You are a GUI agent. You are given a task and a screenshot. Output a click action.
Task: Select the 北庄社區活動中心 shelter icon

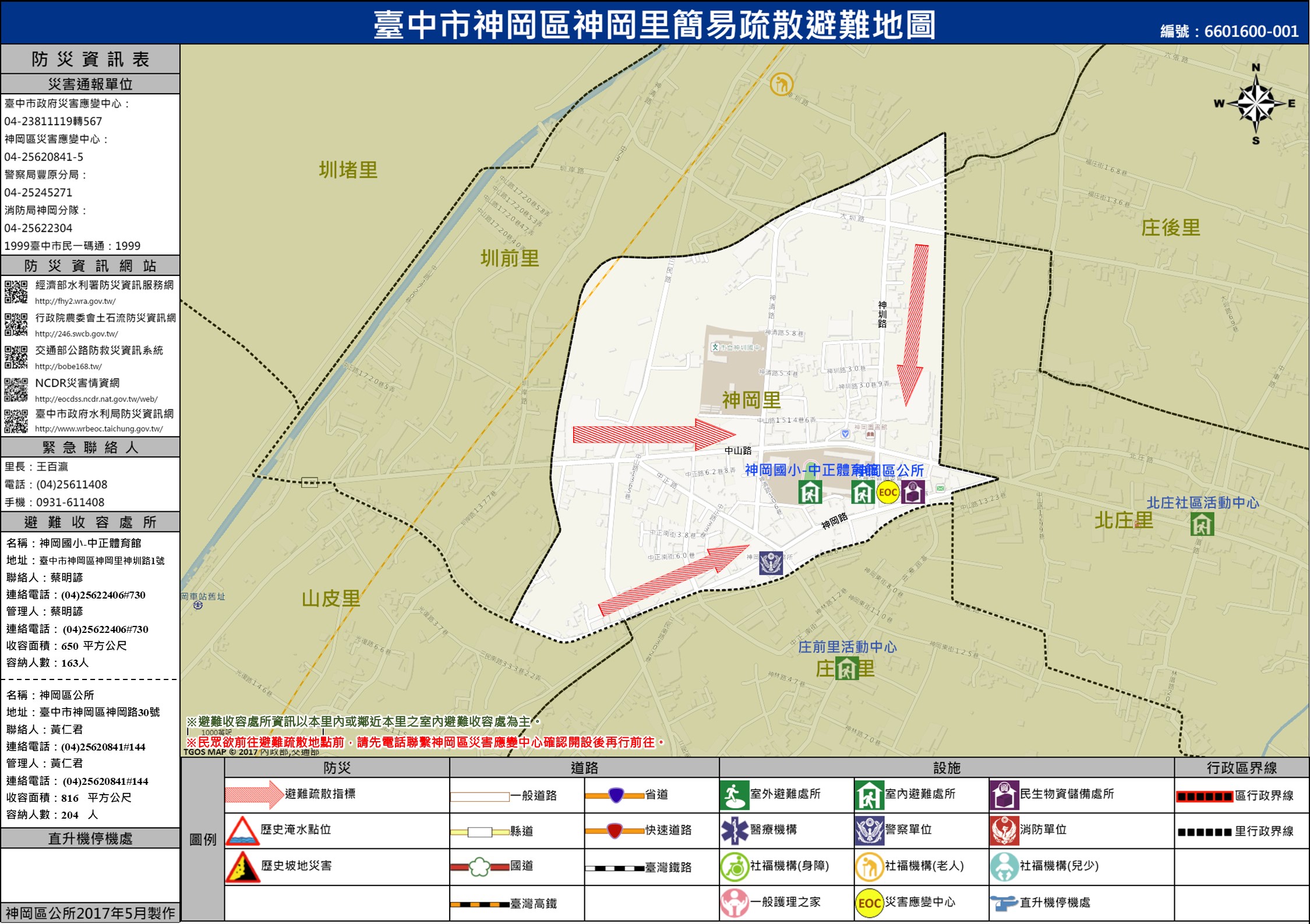pyautogui.click(x=1202, y=524)
